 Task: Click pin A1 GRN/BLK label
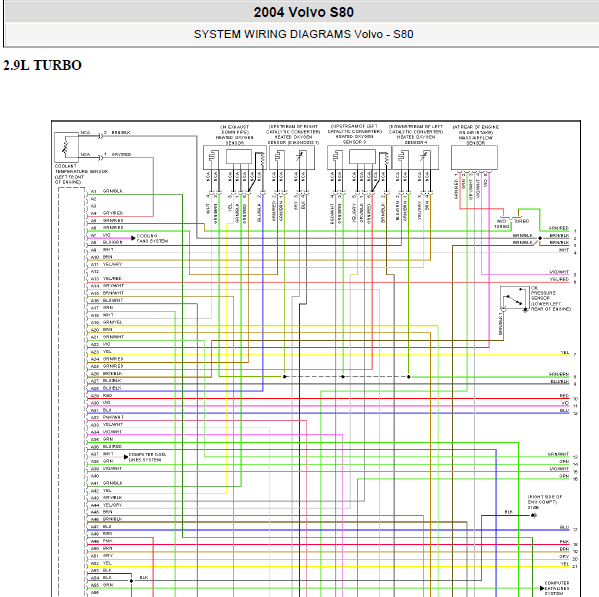107,191
